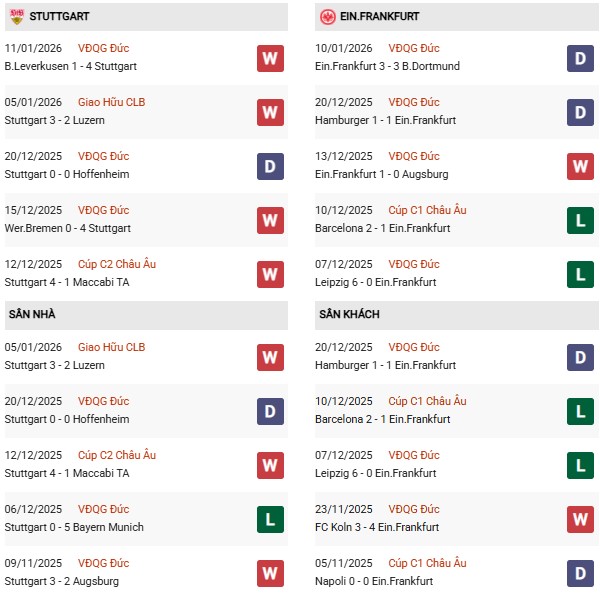Image resolution: width=600 pixels, height=597 pixels.
Task: Click D badge for Ein.Frankfurt 3 - 3 B.Dortmund
Action: coord(580,58)
